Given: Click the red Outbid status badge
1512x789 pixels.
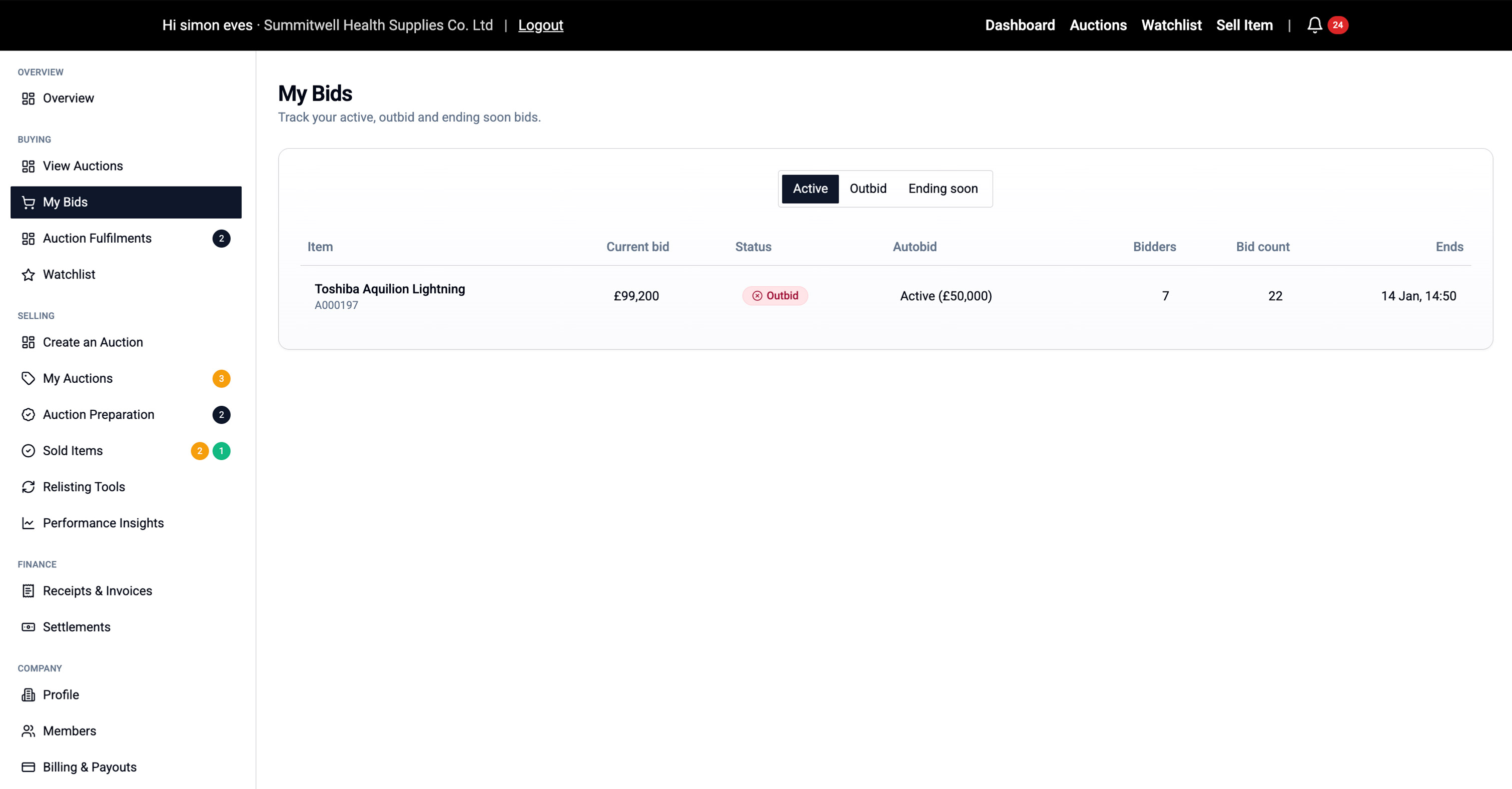Looking at the screenshot, I should click(x=775, y=295).
